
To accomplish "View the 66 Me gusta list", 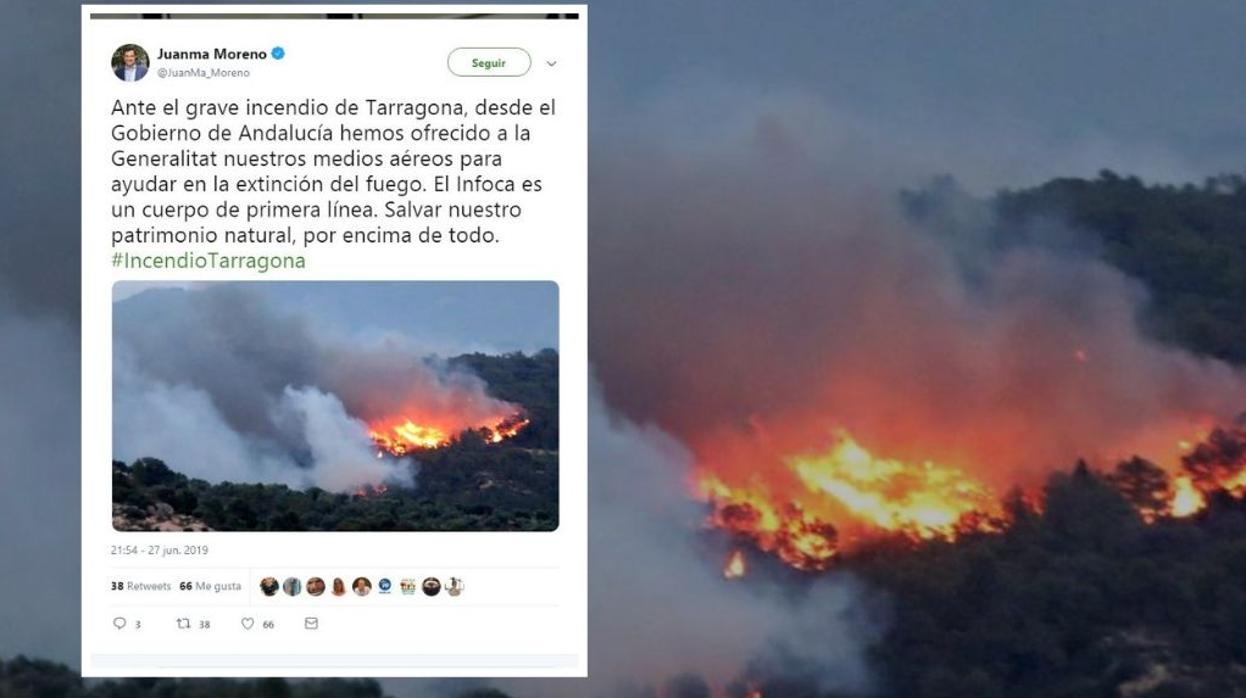I will coord(210,586).
